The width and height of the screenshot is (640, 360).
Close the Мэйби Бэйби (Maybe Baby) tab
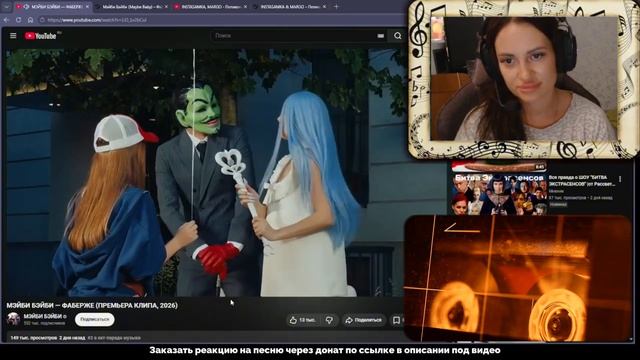click(x=166, y=7)
